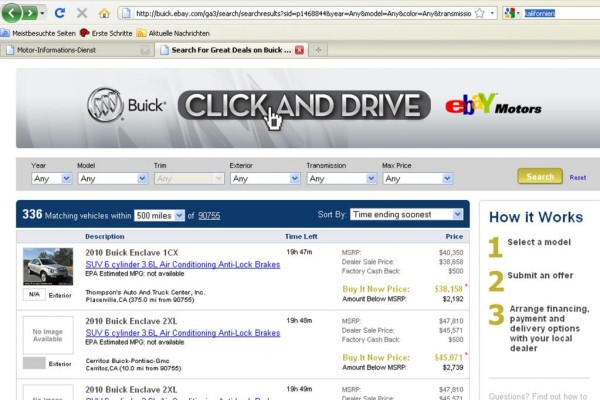This screenshot has width=600, height=400.
Task: Stop loading with the X icon
Action: [x=82, y=13]
